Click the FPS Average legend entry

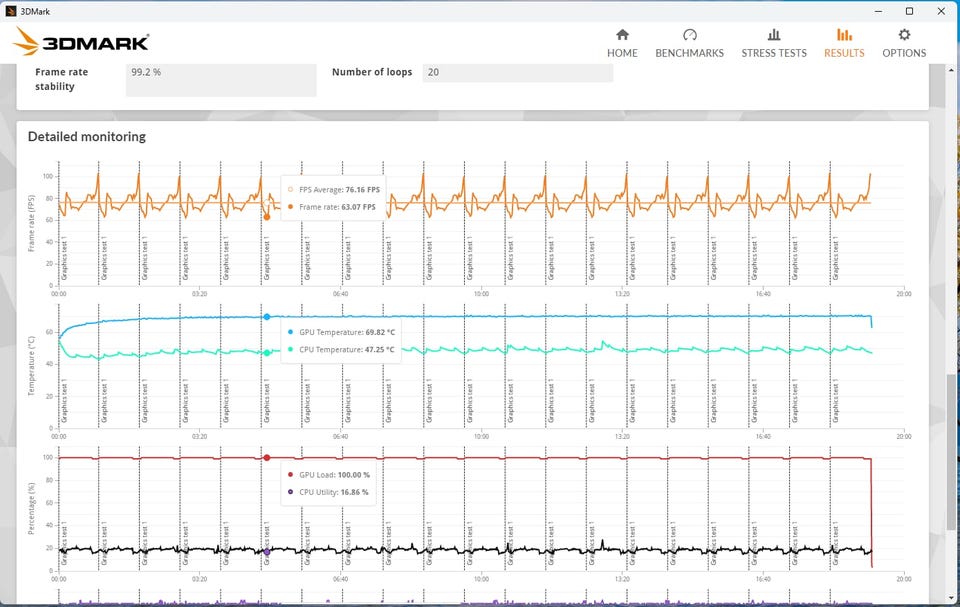(330, 189)
